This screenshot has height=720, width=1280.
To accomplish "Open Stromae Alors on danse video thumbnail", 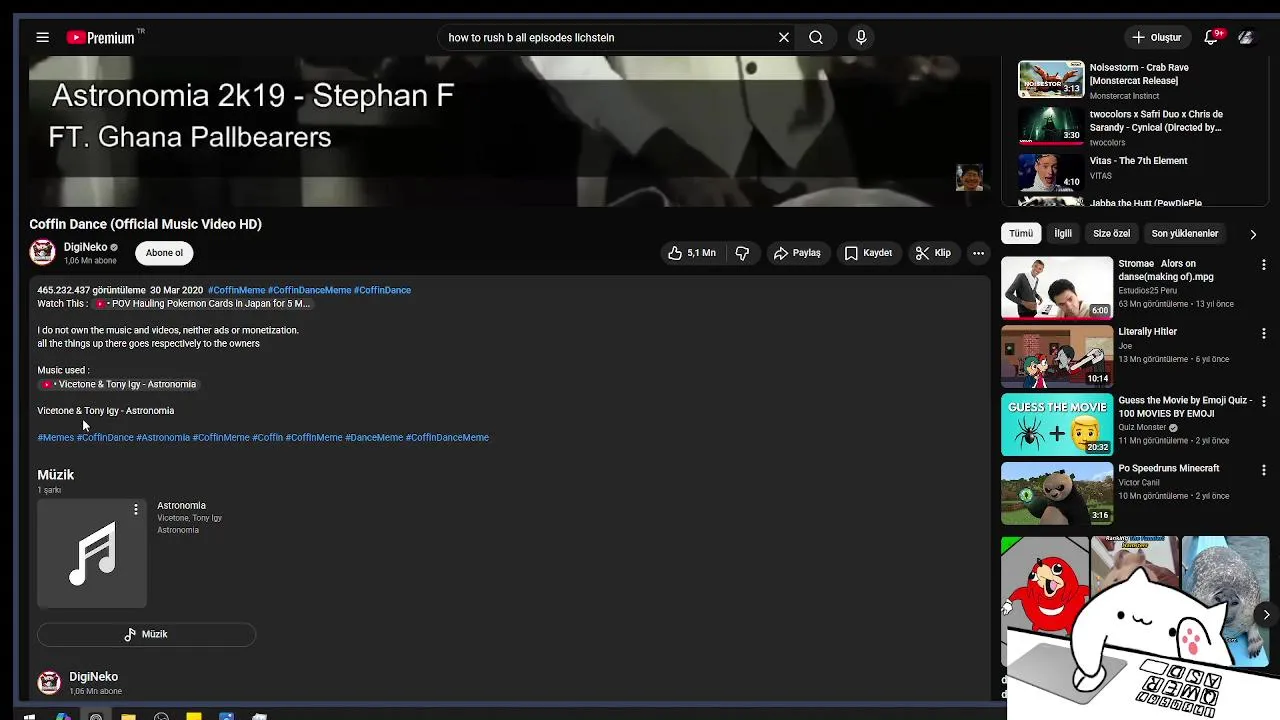I will (x=1057, y=288).
